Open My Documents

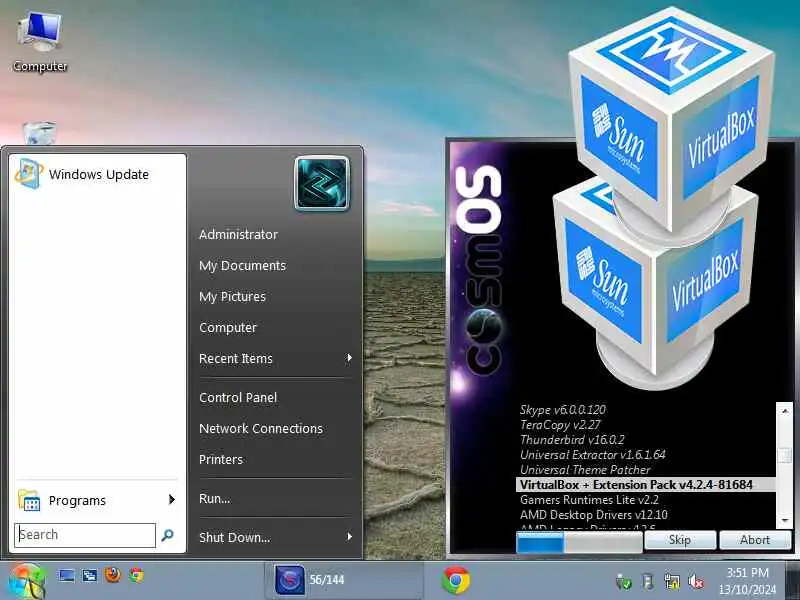(x=242, y=266)
